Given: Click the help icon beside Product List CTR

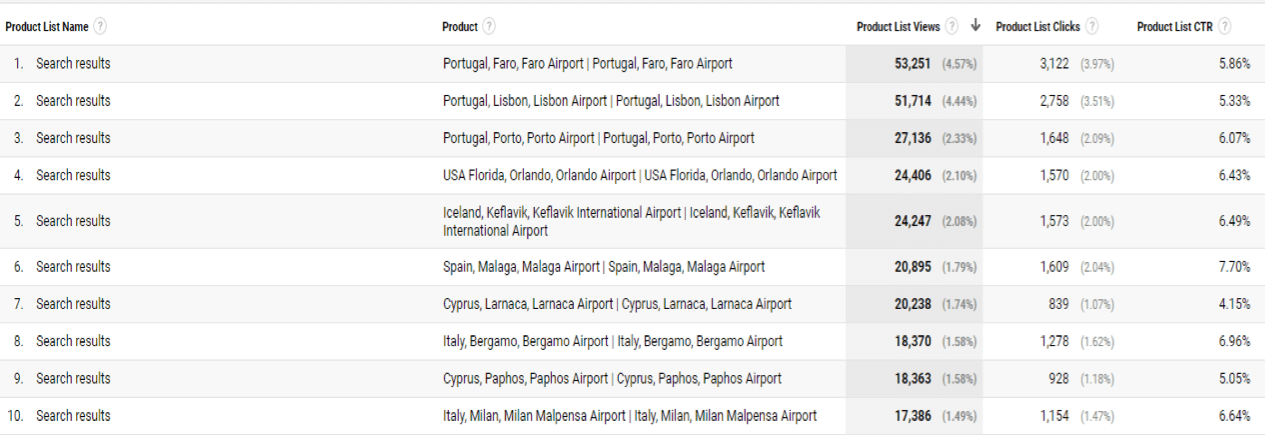Looking at the screenshot, I should [x=1224, y=27].
